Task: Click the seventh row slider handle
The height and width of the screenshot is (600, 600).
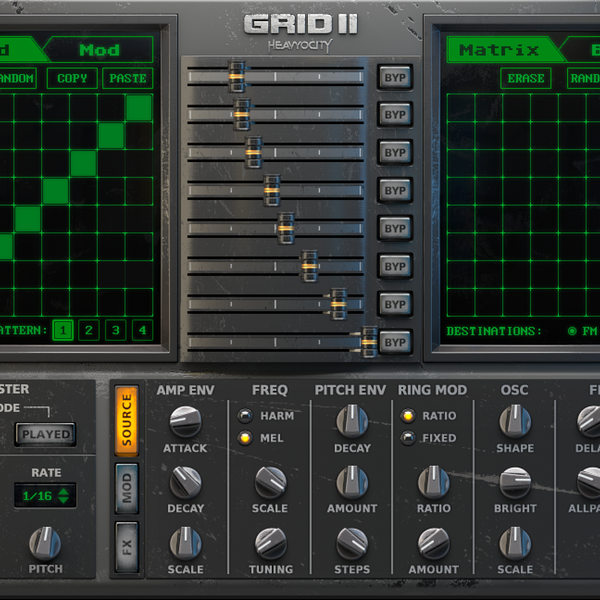Action: click(x=338, y=304)
